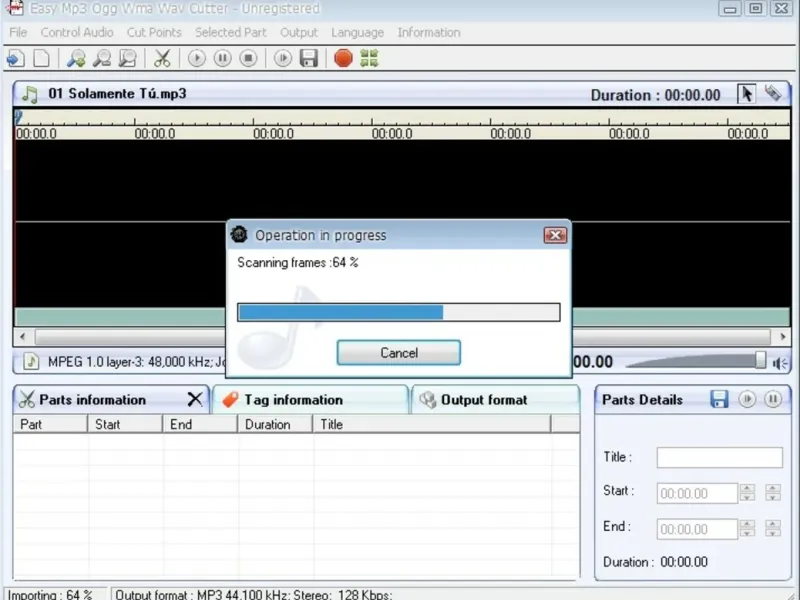
Task: Click the open file toolbar icon
Action: [x=15, y=58]
